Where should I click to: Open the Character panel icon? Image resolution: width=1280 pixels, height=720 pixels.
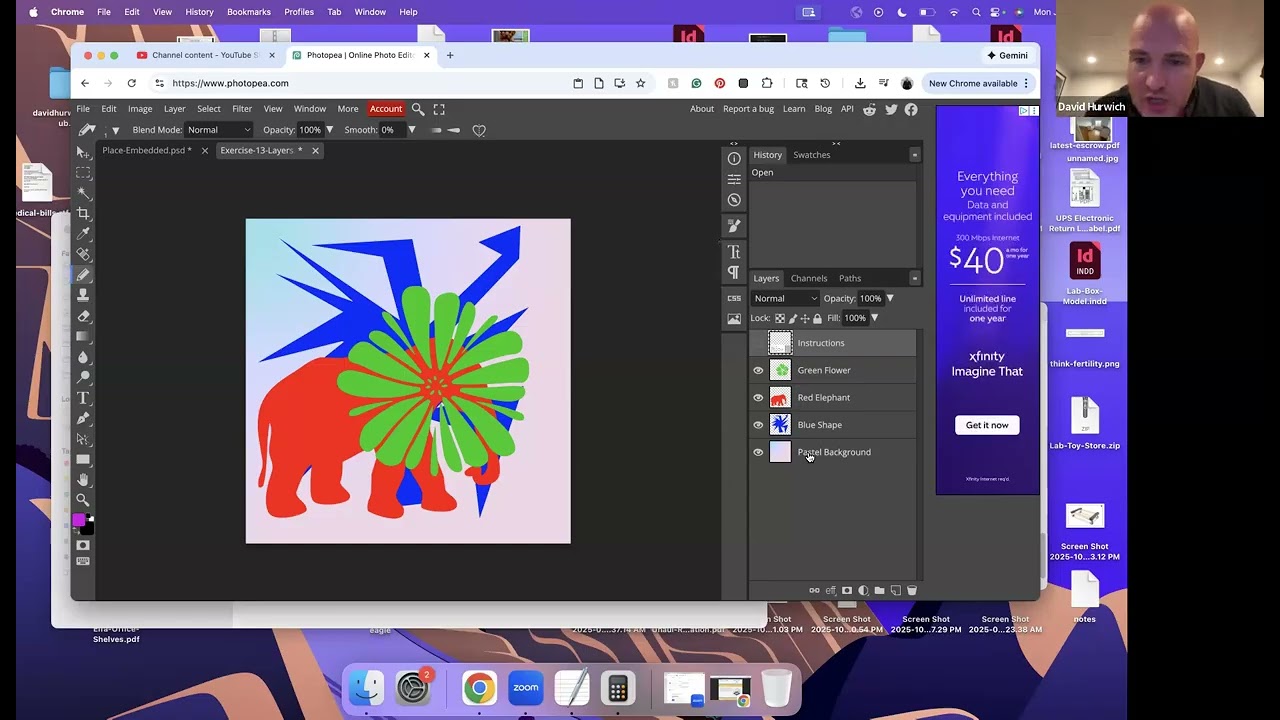point(734,252)
